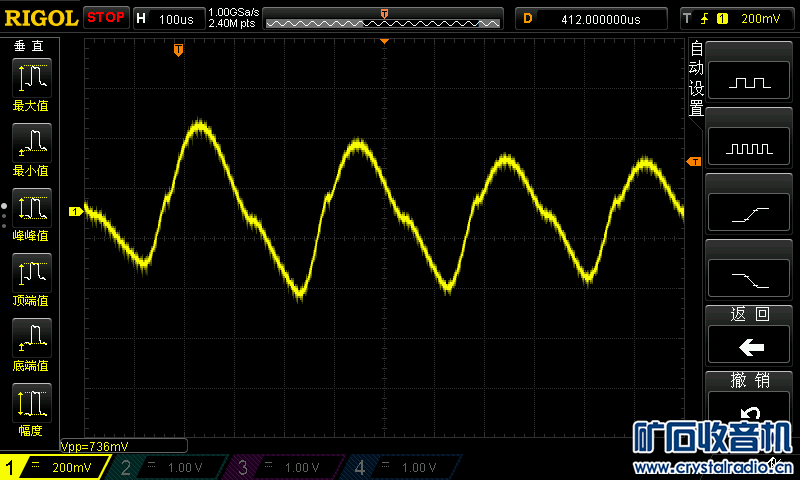Select the D 412.000000us delay field

click(x=591, y=19)
